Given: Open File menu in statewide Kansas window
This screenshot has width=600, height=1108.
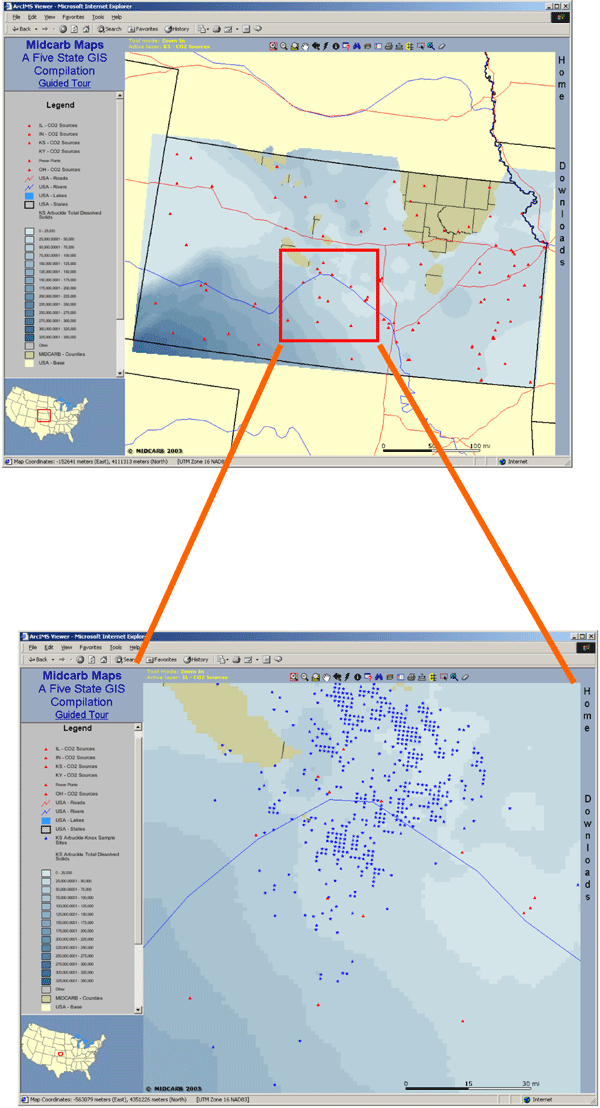Looking at the screenshot, I should [16, 17].
